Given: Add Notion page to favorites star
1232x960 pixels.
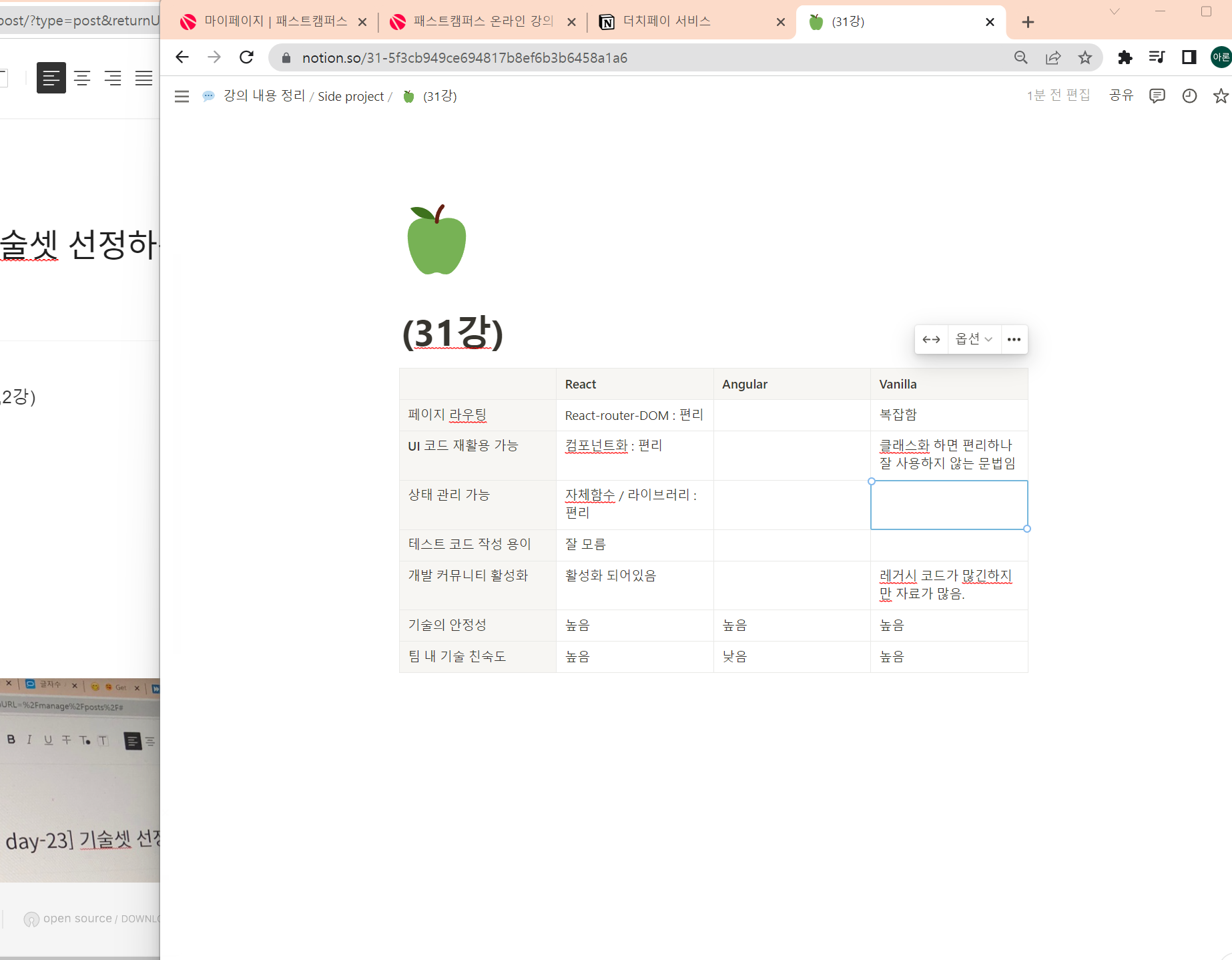Looking at the screenshot, I should point(1221,95).
